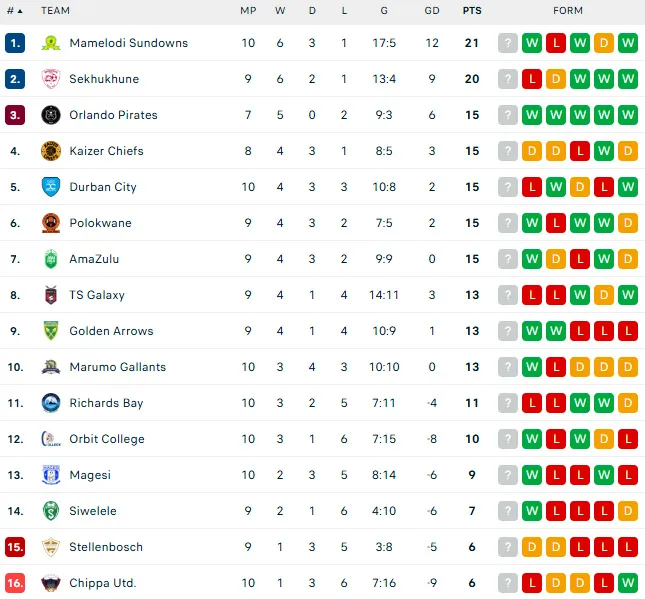Click Siwelele's upcoming match question-mark form badge
645x599 pixels.
[x=508, y=511]
